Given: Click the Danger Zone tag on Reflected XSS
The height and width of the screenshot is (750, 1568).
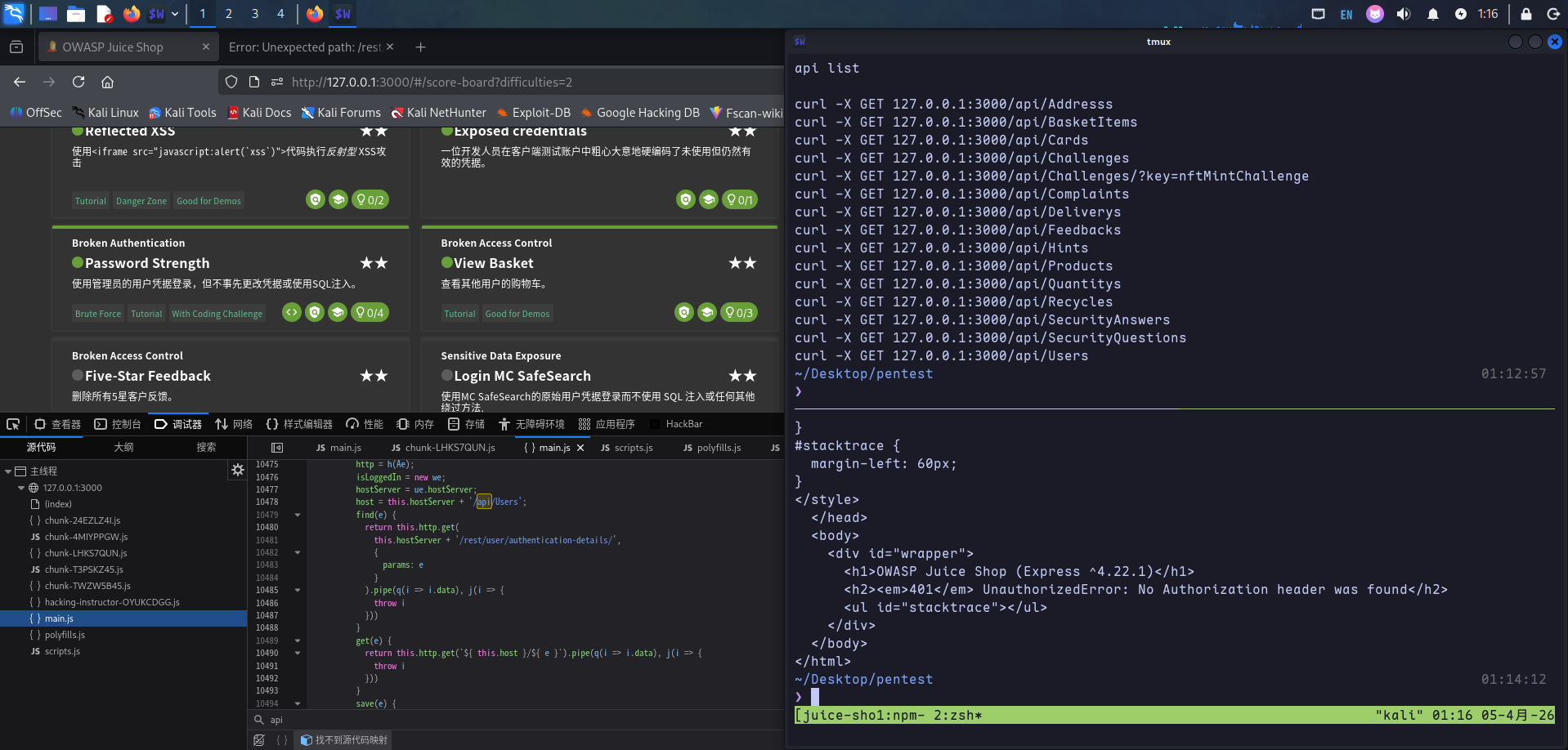Looking at the screenshot, I should click(x=141, y=201).
